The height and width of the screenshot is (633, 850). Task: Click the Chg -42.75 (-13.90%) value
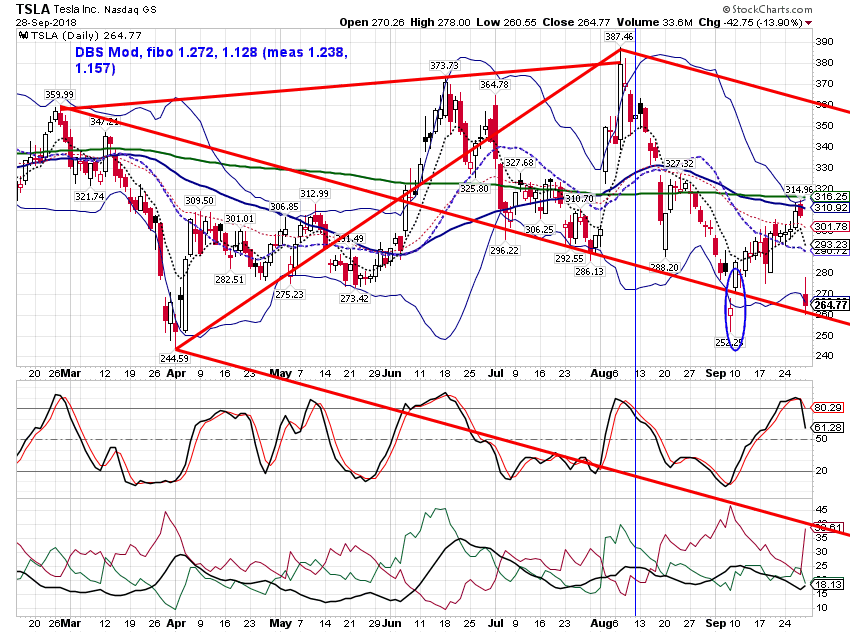point(751,22)
